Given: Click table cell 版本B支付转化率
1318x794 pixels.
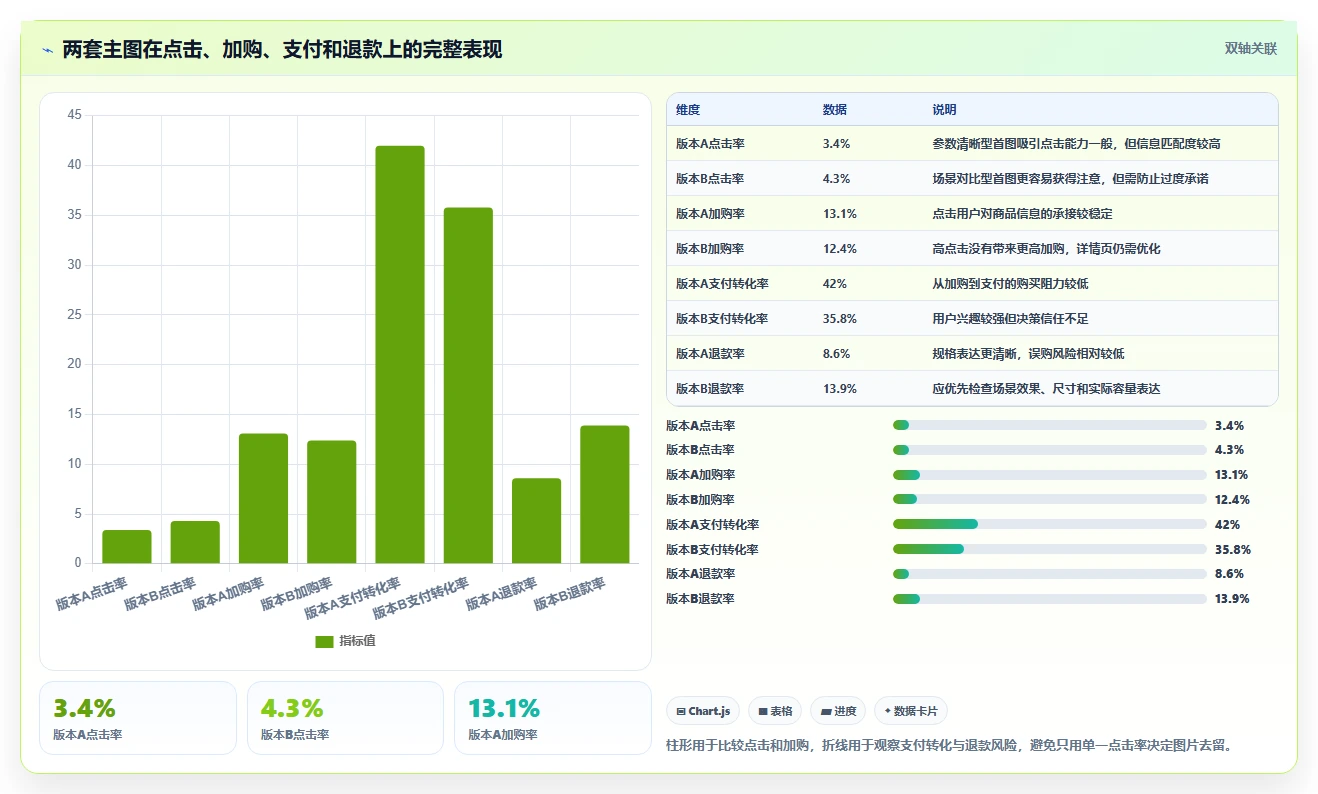Looking at the screenshot, I should click(722, 319).
